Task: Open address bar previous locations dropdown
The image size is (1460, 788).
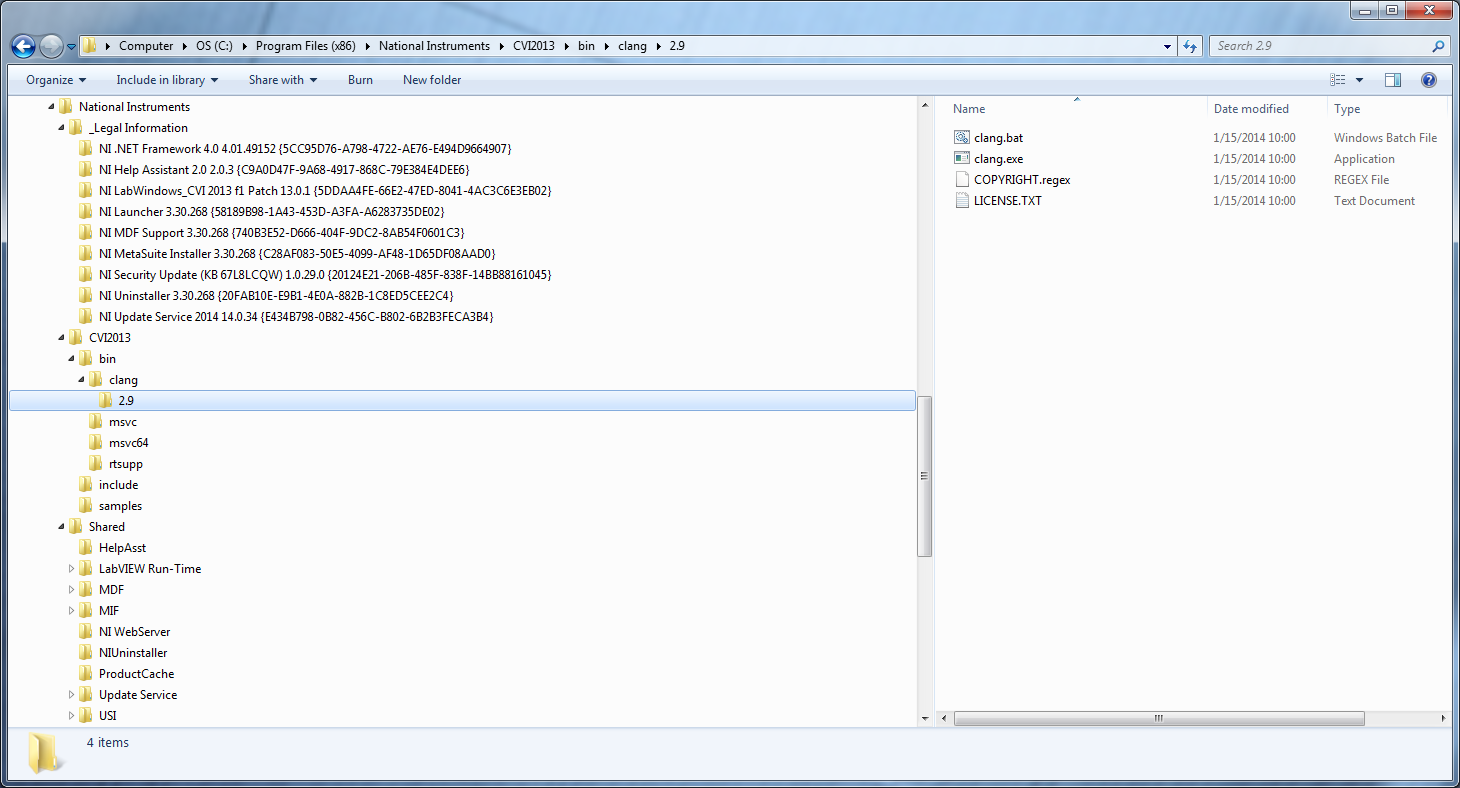Action: [1168, 46]
